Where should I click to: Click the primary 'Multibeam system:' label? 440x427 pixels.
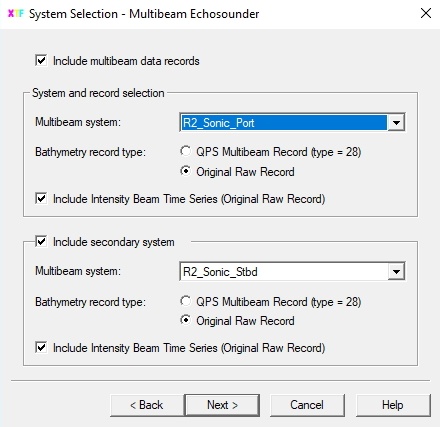pyautogui.click(x=78, y=122)
